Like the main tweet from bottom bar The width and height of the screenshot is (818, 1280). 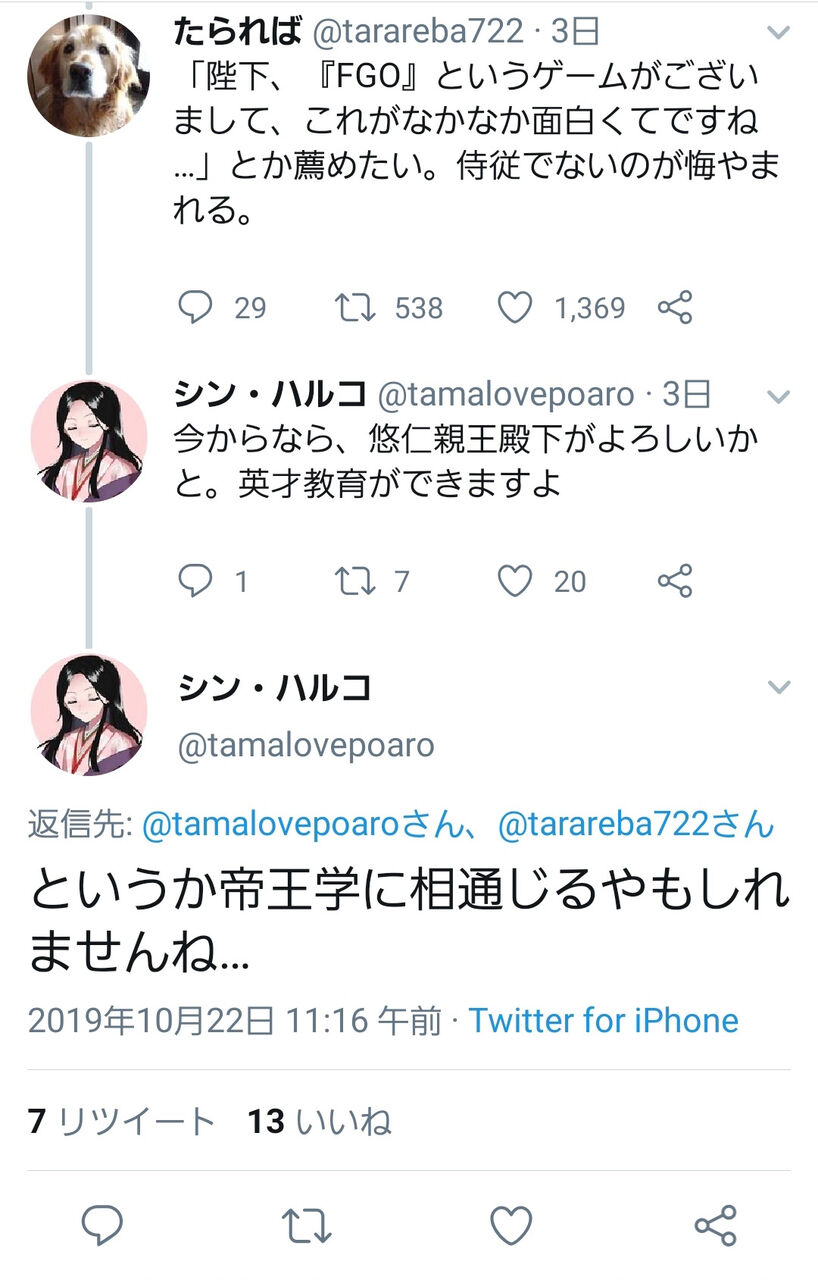tap(511, 1225)
